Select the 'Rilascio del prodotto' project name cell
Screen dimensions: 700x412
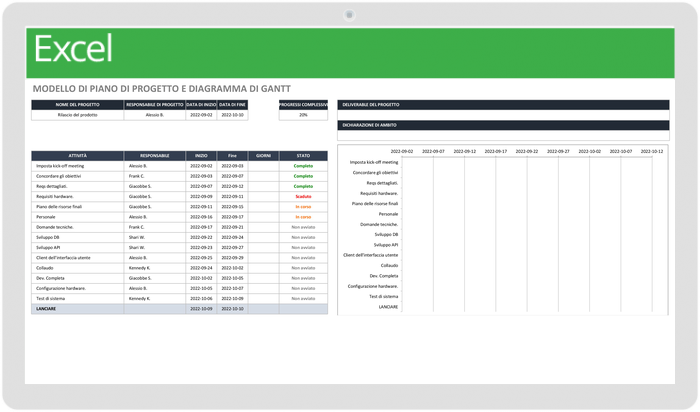click(x=77, y=115)
